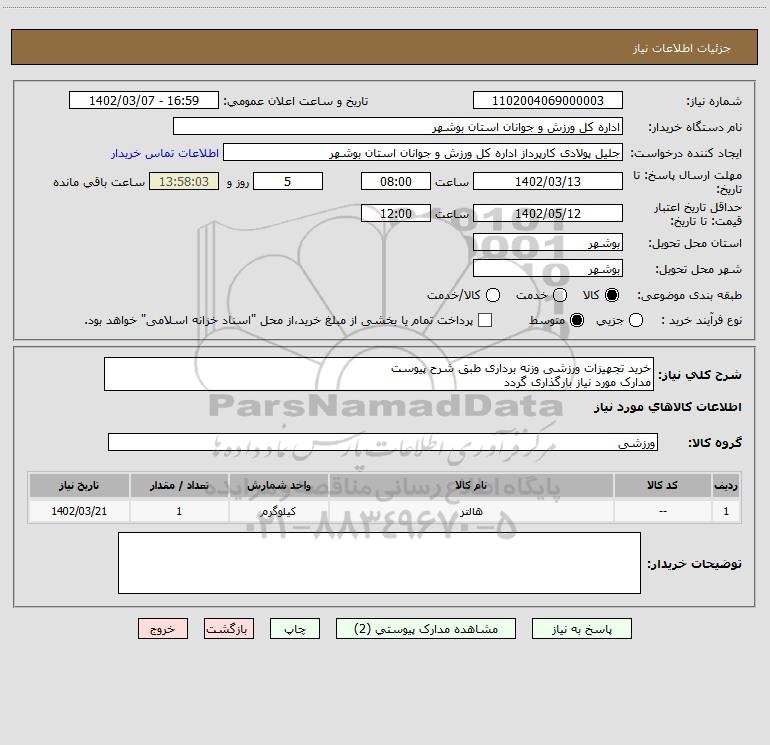Click the announcement date field 1402/03/07 - 16:59
Image resolution: width=770 pixels, height=745 pixels.
(x=143, y=101)
